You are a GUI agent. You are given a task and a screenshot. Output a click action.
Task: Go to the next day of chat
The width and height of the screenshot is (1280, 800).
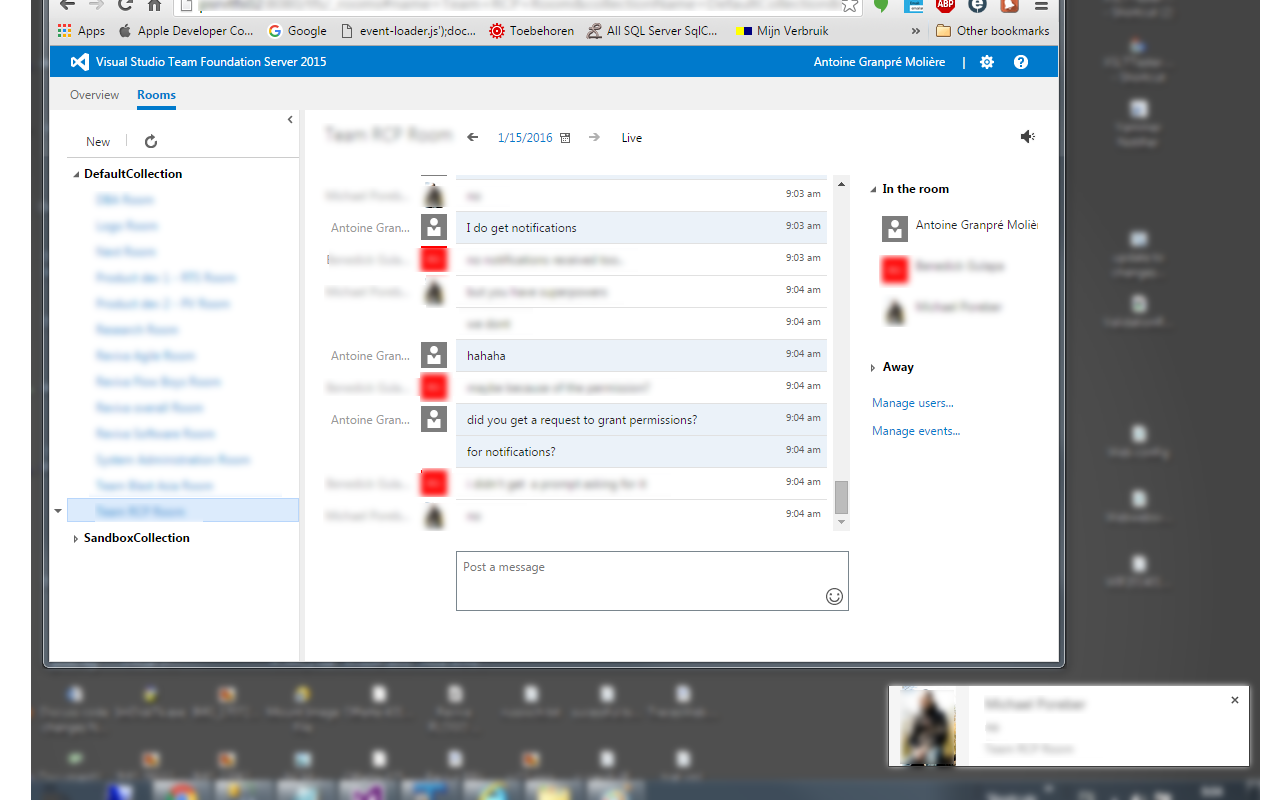(594, 138)
